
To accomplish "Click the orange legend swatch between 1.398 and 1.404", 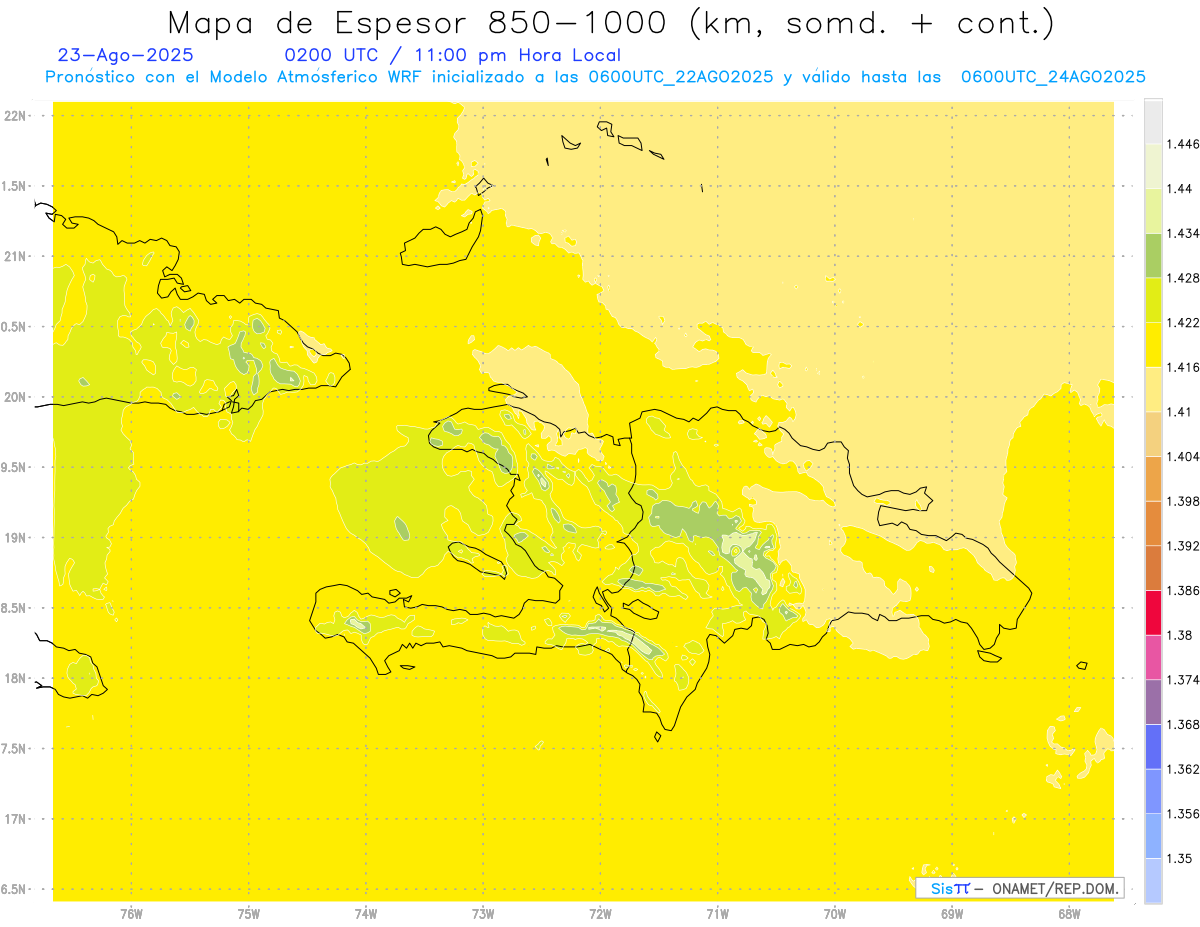I will coord(1153,478).
